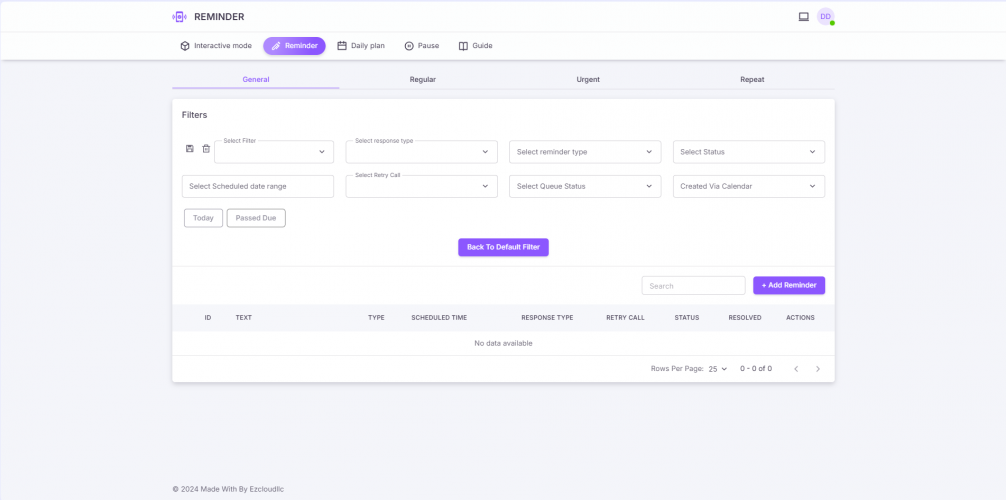Change Rows Per Page 25 dropdown
Viewport: 1006px width, 500px height.
[718, 369]
